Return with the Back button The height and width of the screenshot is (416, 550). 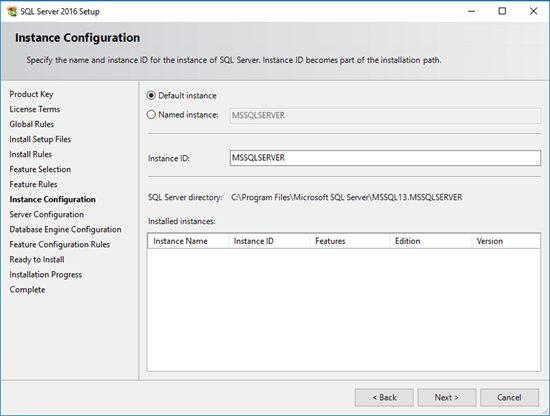pyautogui.click(x=384, y=397)
